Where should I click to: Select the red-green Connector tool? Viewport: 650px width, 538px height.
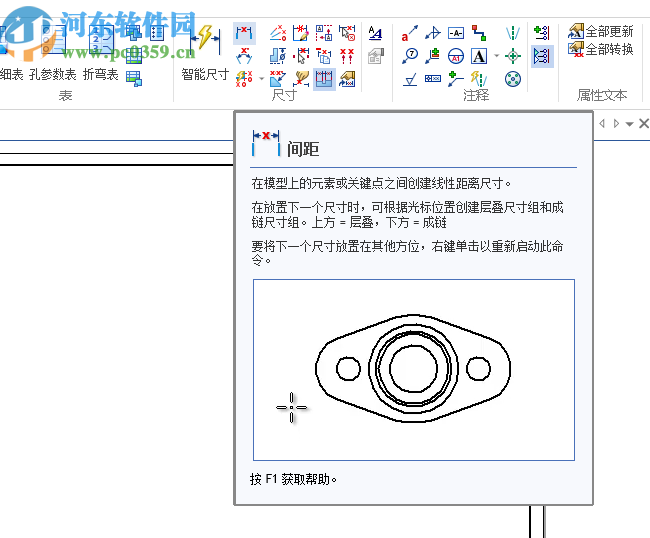479,33
